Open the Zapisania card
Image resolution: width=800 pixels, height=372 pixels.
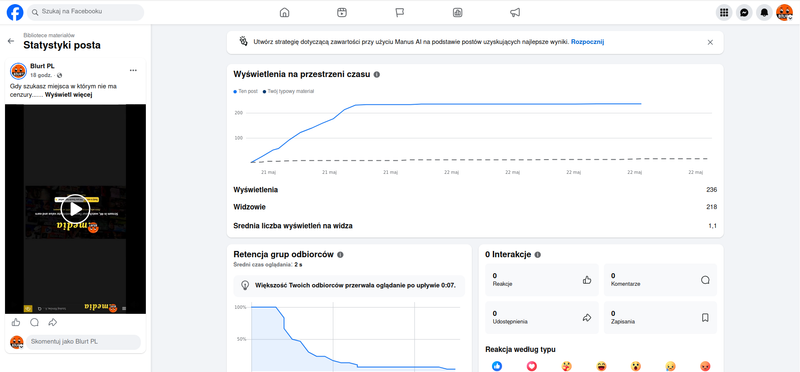click(660, 317)
